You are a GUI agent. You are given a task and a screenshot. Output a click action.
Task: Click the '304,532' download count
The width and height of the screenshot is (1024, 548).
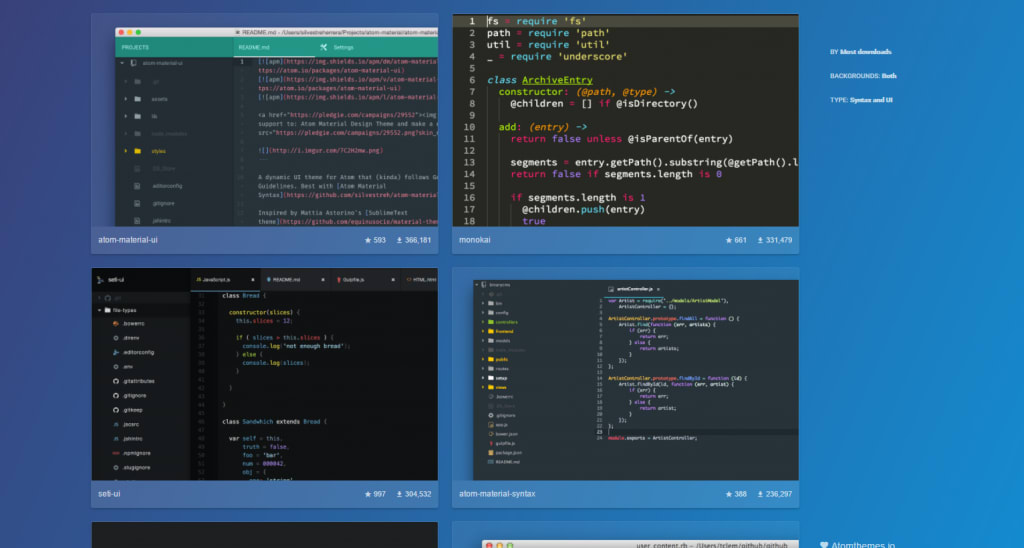point(418,494)
